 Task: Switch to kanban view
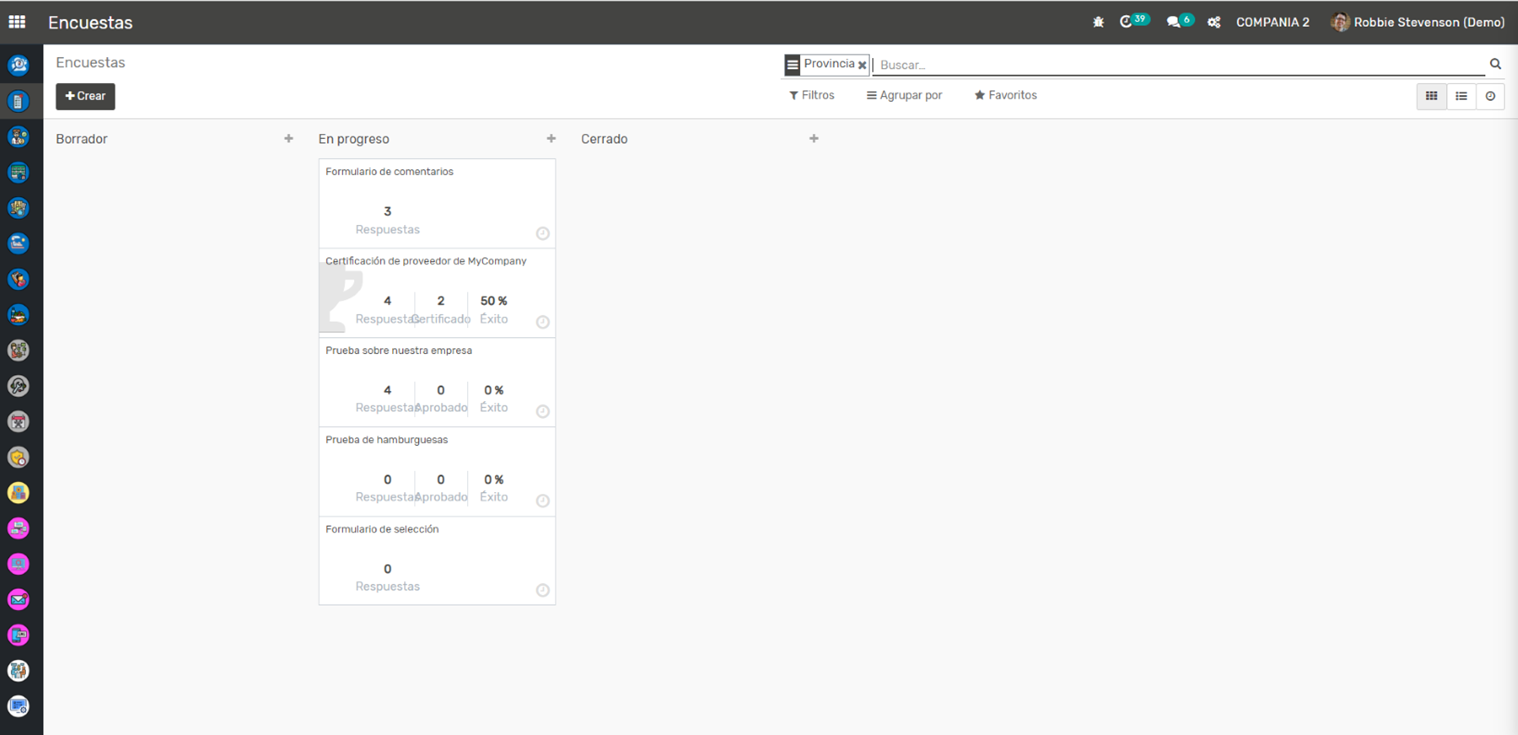click(1431, 96)
